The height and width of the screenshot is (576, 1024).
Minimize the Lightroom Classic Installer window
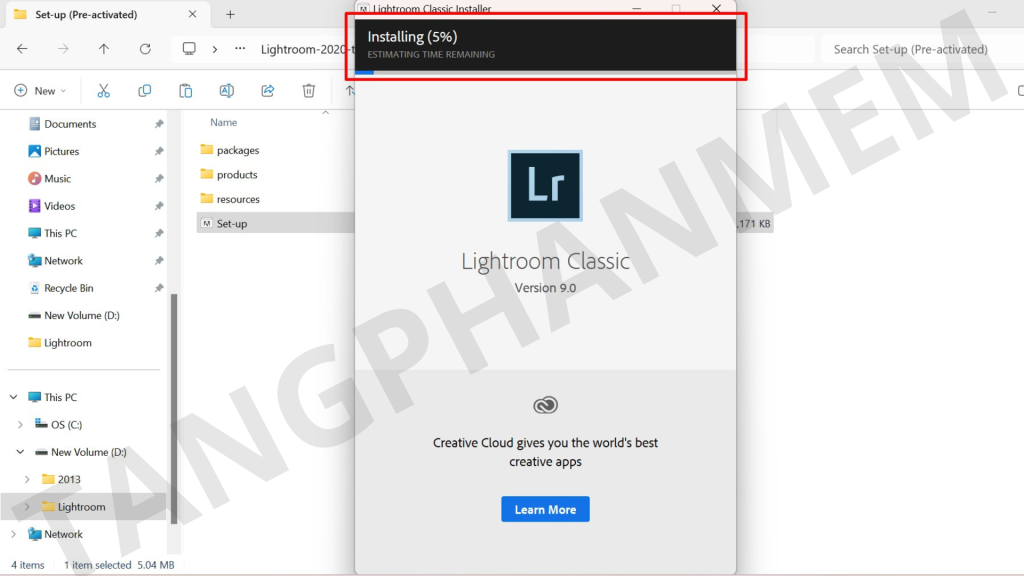pos(636,8)
